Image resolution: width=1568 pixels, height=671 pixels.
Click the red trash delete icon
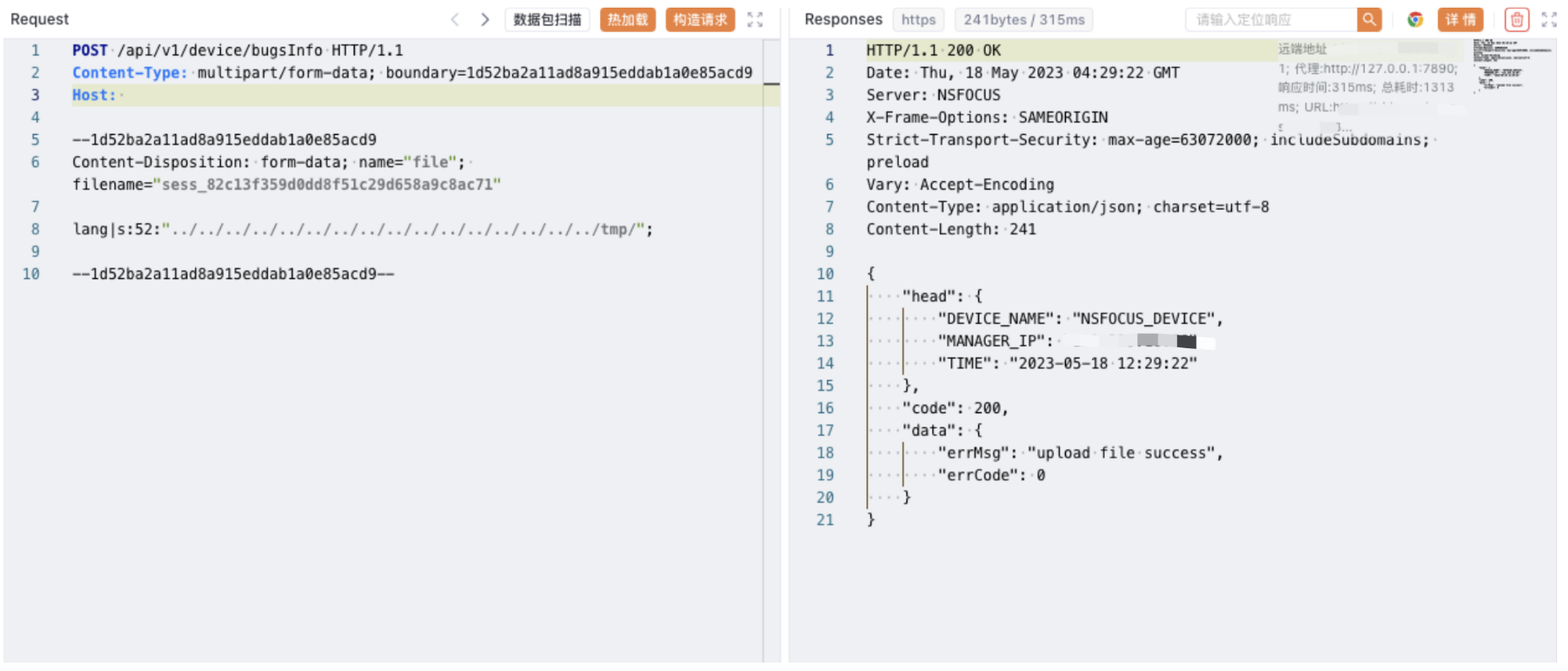point(1517,19)
